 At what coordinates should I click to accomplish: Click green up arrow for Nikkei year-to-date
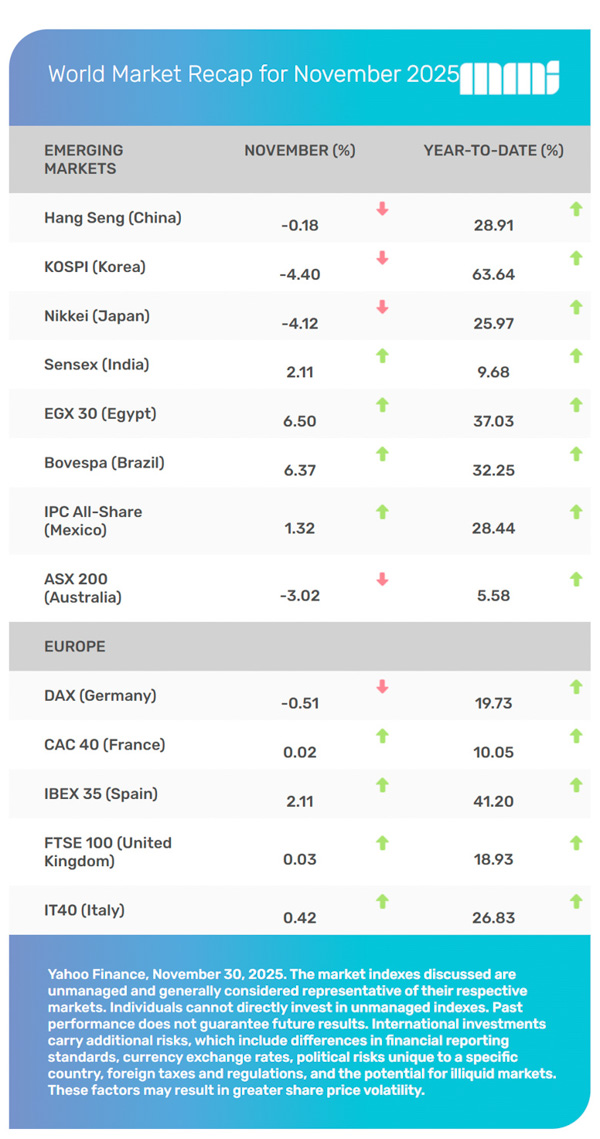576,307
